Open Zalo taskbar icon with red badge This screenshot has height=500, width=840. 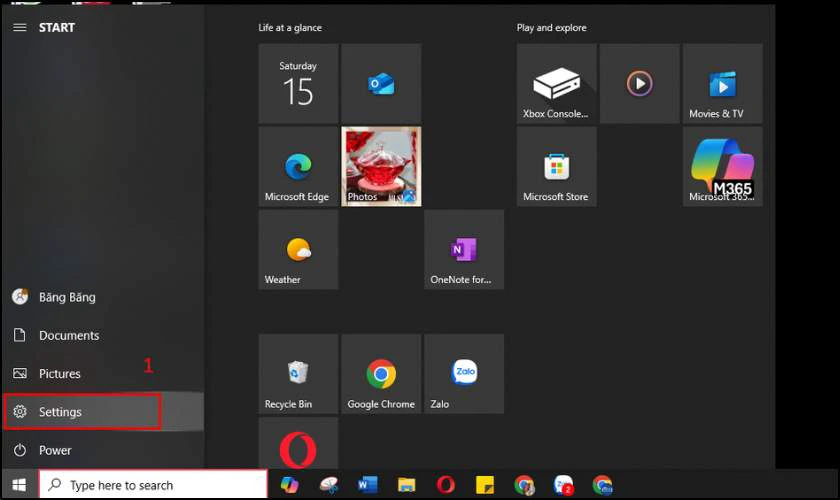click(x=564, y=485)
